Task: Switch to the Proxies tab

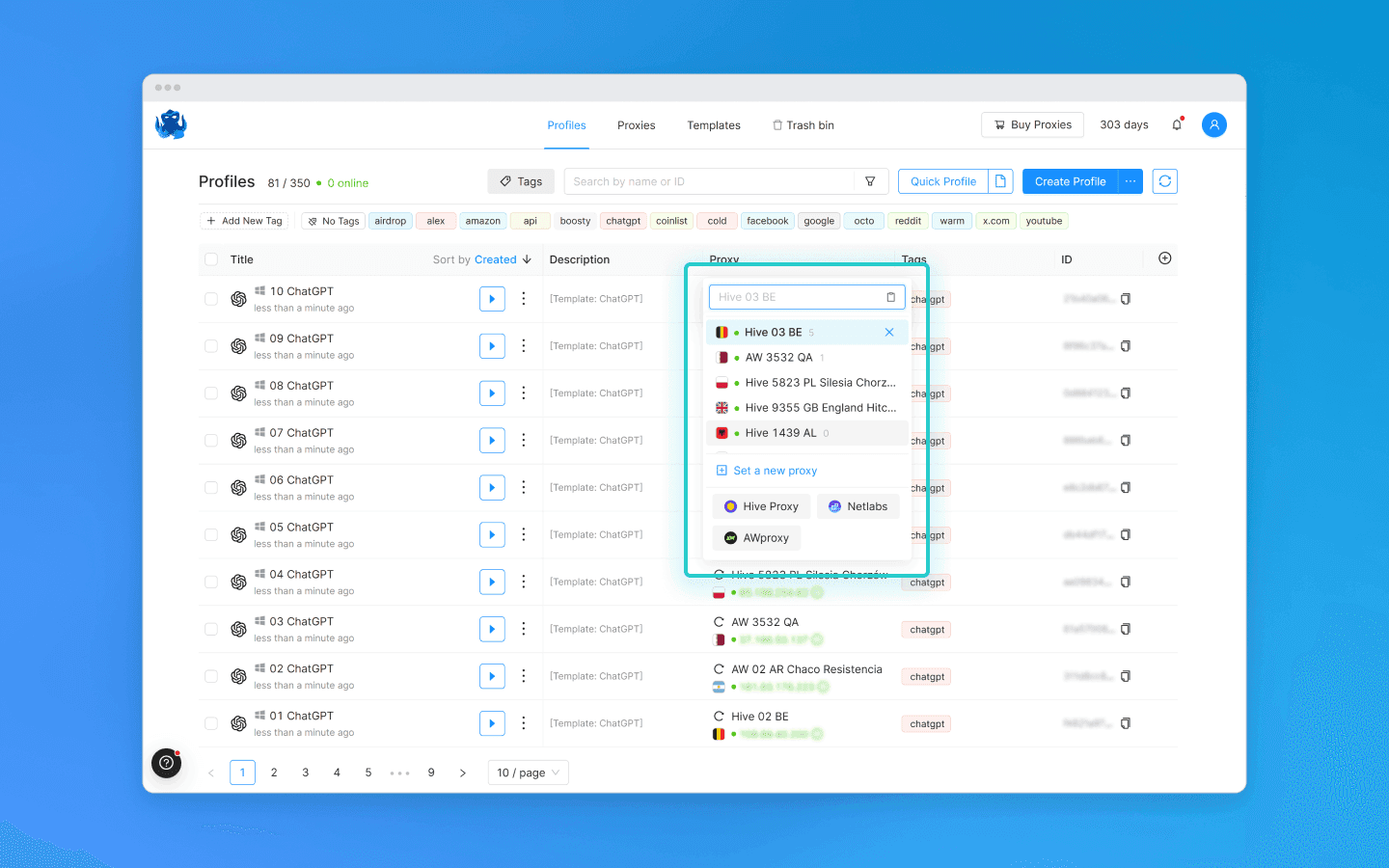Action: coord(637,125)
